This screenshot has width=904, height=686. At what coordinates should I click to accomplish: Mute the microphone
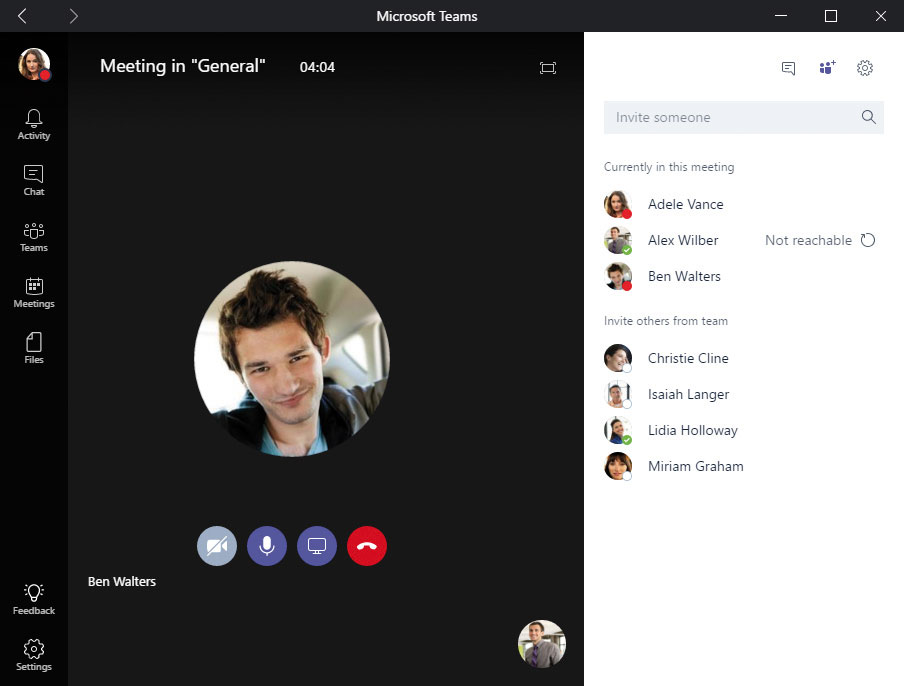pos(267,546)
